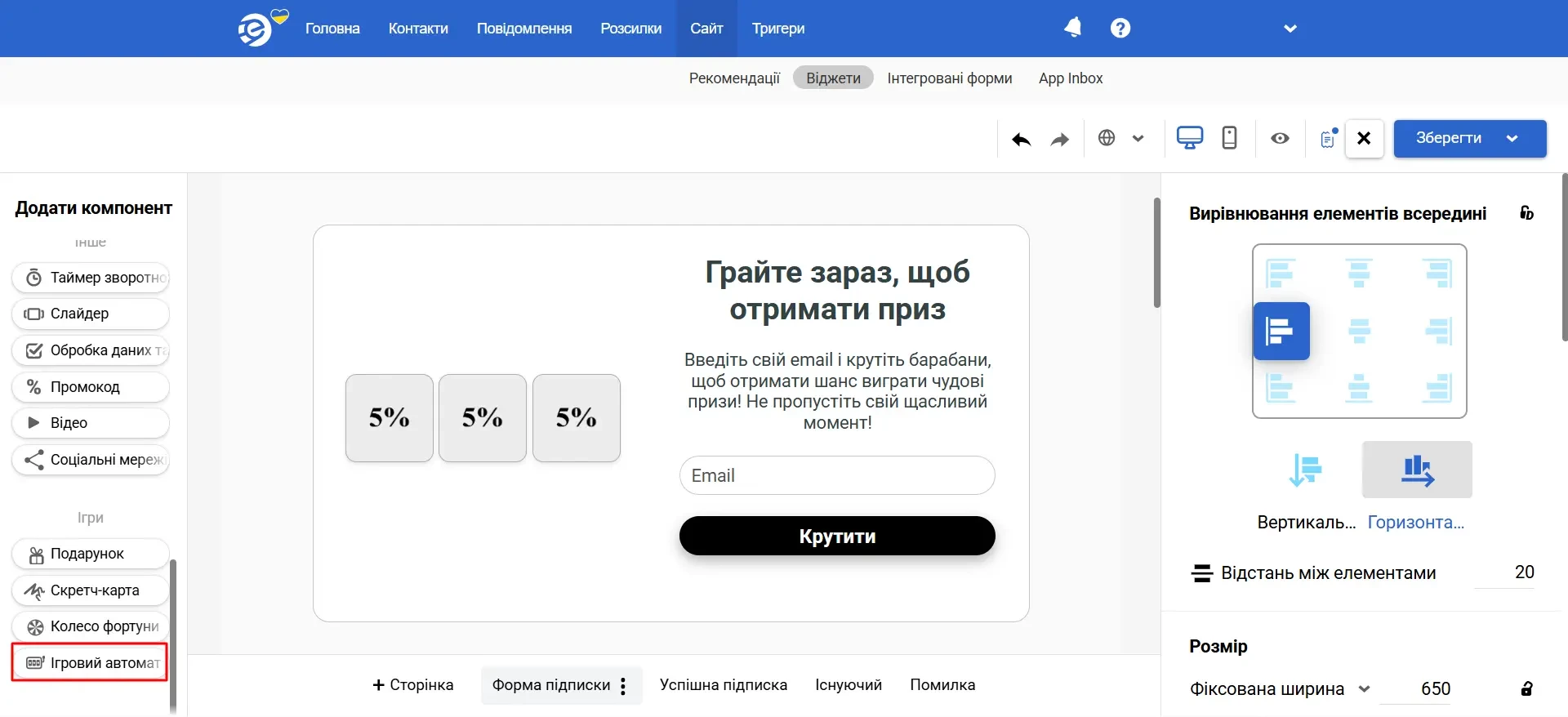1568x717 pixels.
Task: Click the Крутити button
Action: [x=836, y=537]
